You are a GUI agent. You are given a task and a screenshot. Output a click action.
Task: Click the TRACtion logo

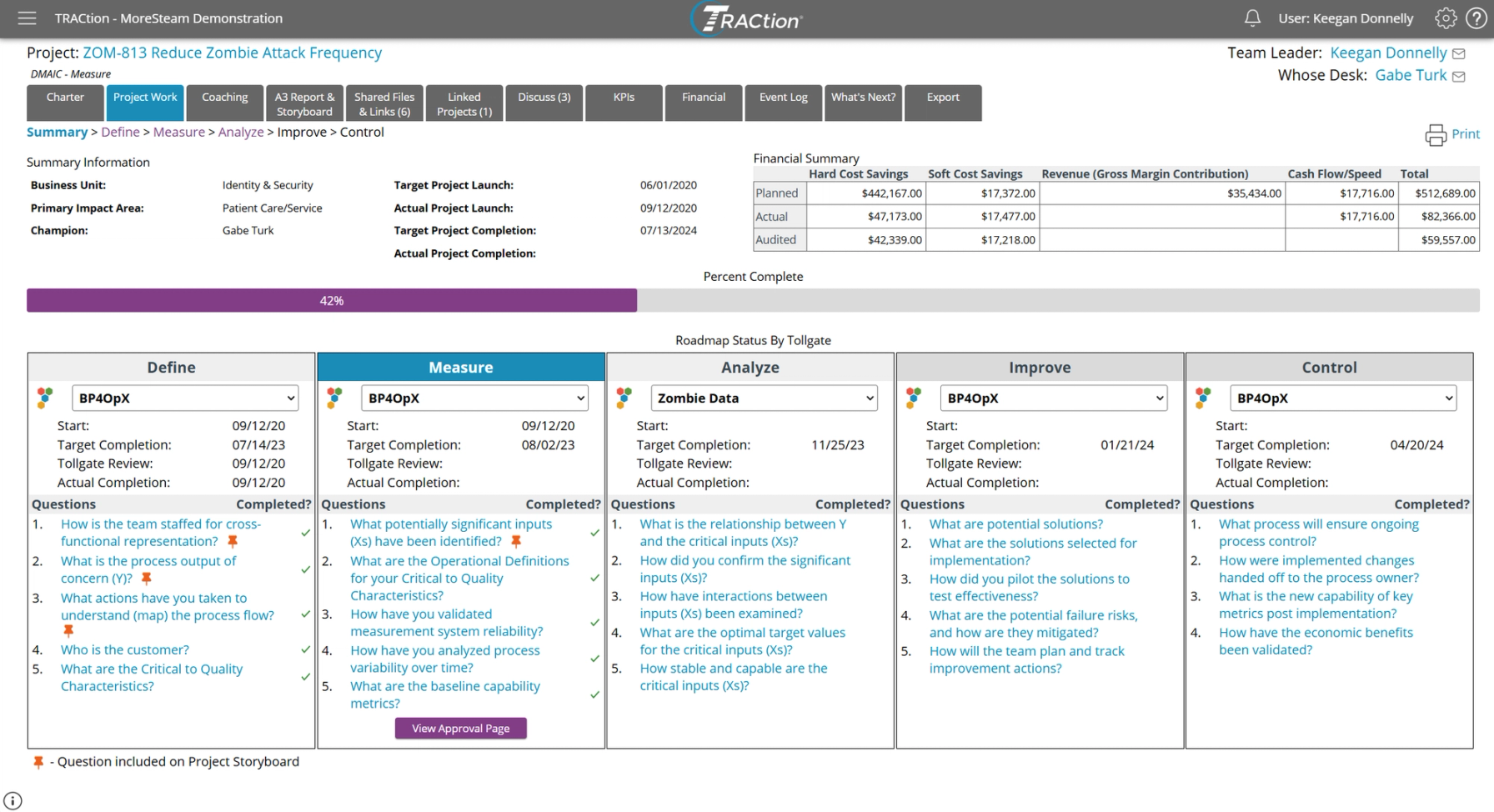pos(747,18)
